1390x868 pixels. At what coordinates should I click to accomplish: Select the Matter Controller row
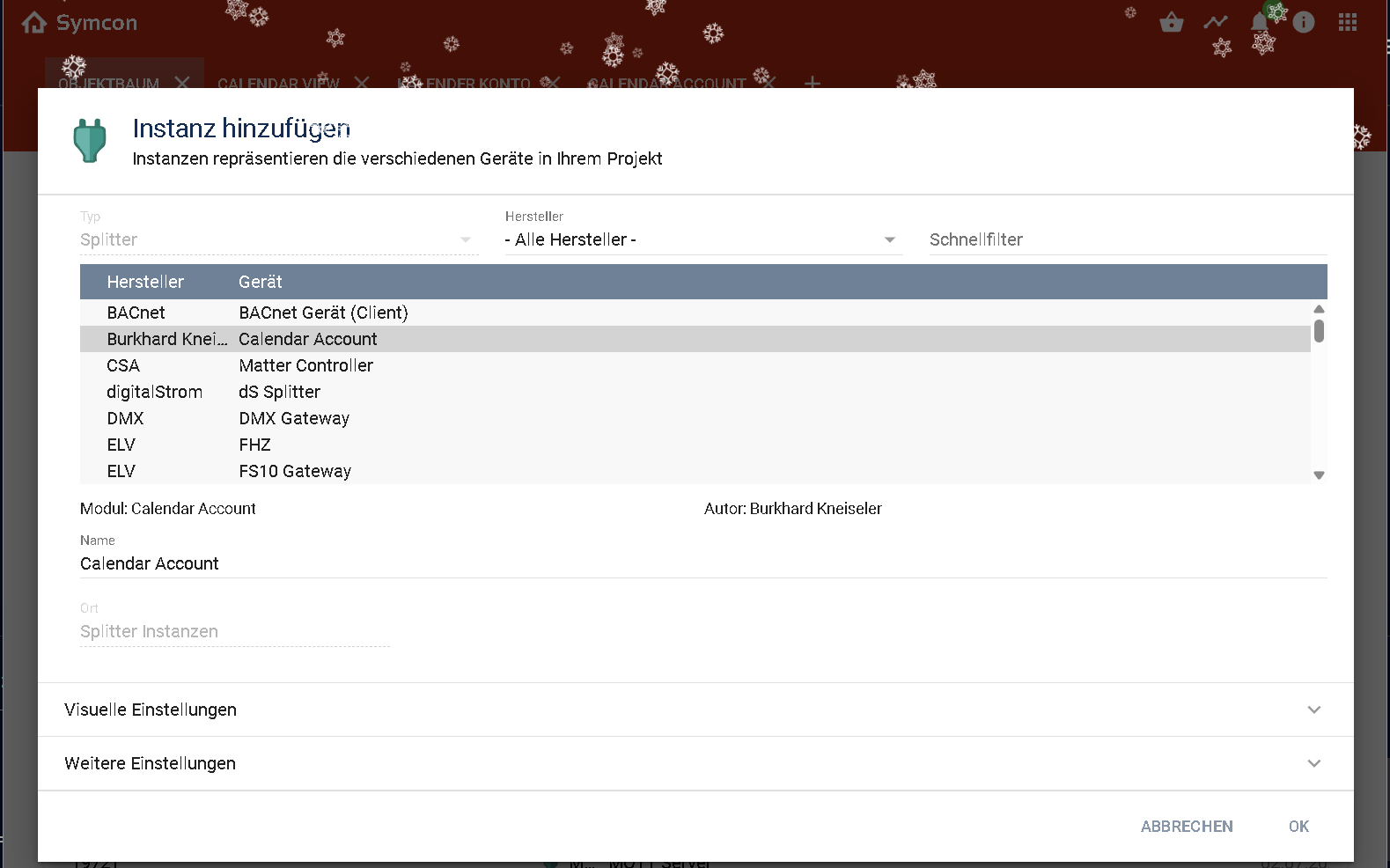point(695,365)
